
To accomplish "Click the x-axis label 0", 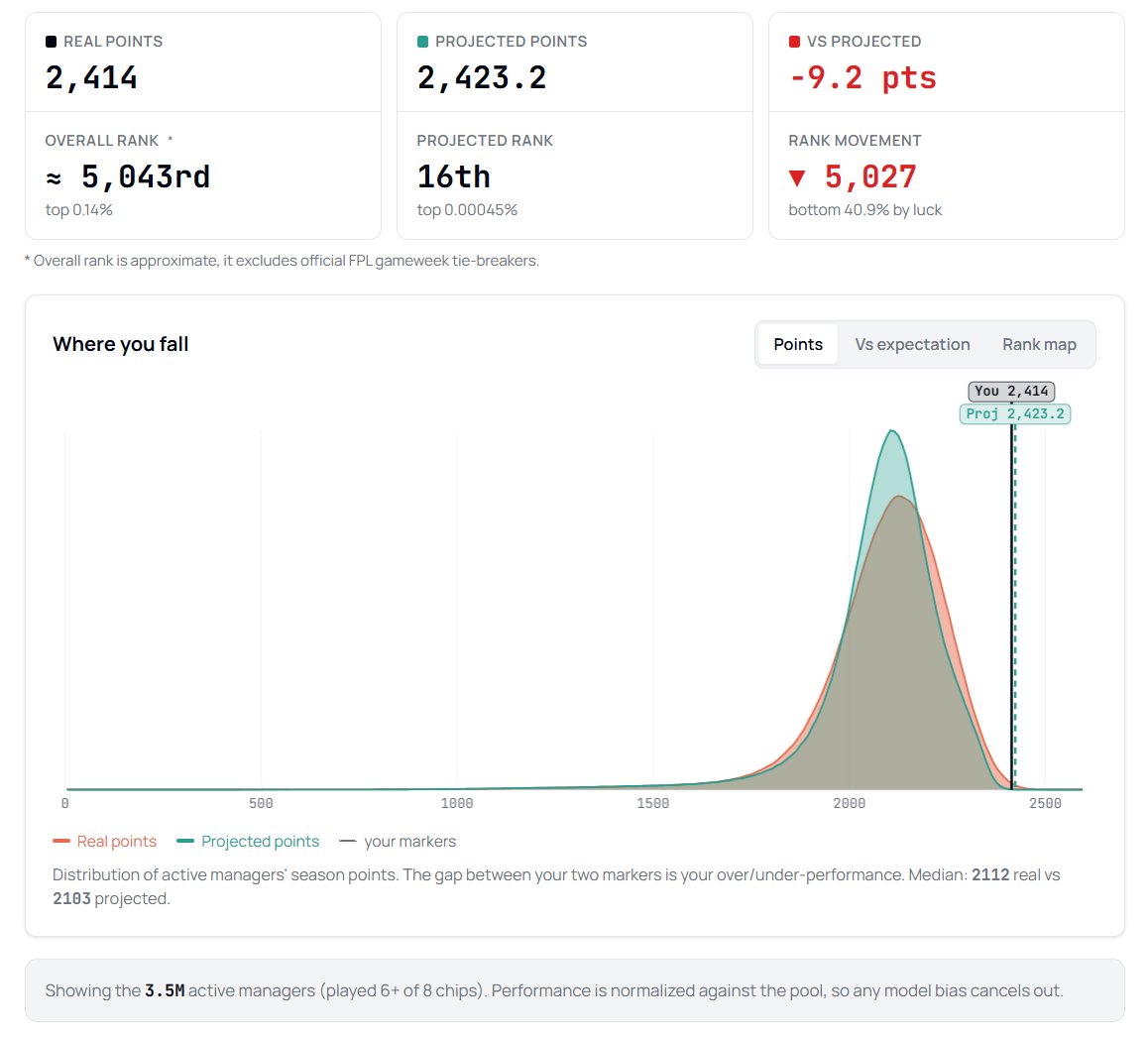I will 65,804.
